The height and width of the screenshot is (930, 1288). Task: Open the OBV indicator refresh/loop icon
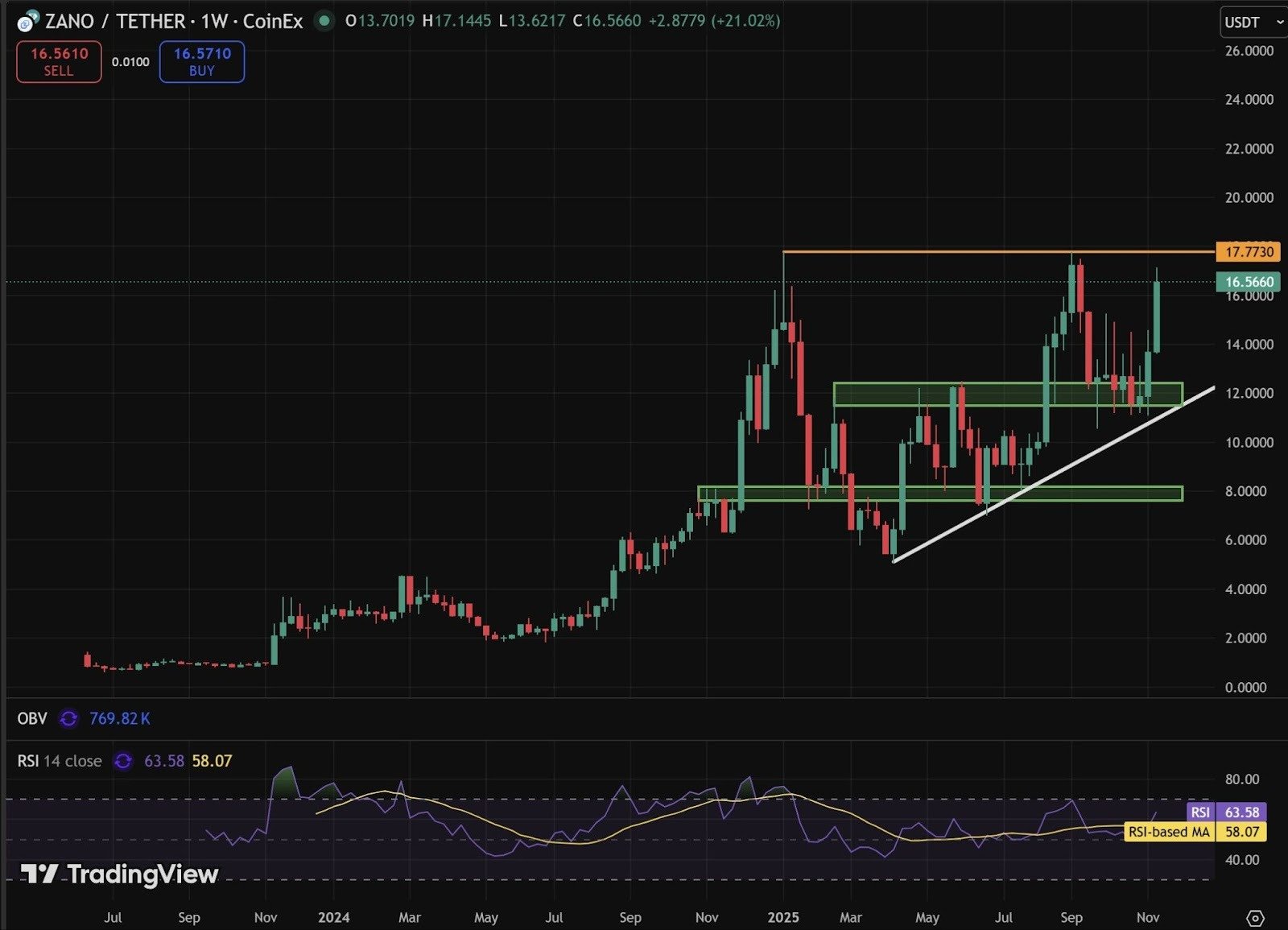pyautogui.click(x=68, y=717)
